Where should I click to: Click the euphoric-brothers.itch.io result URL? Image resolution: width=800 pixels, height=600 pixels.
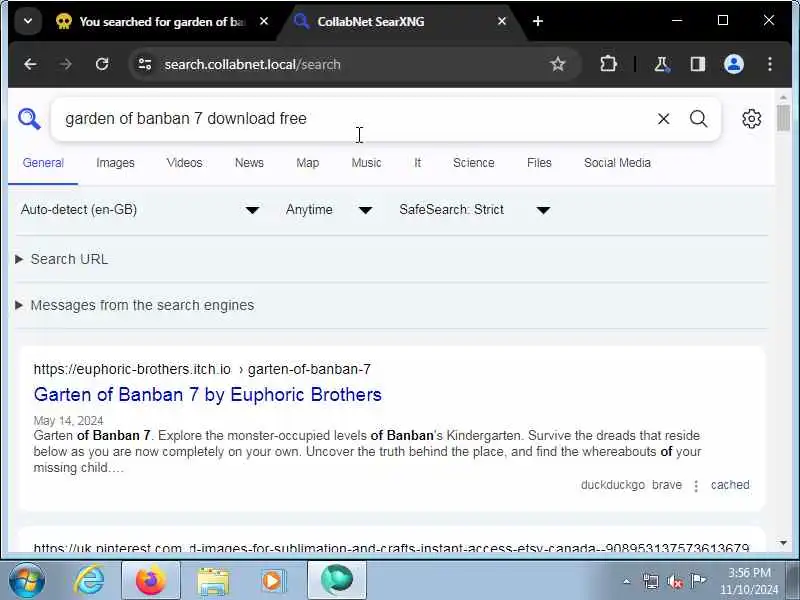202,369
